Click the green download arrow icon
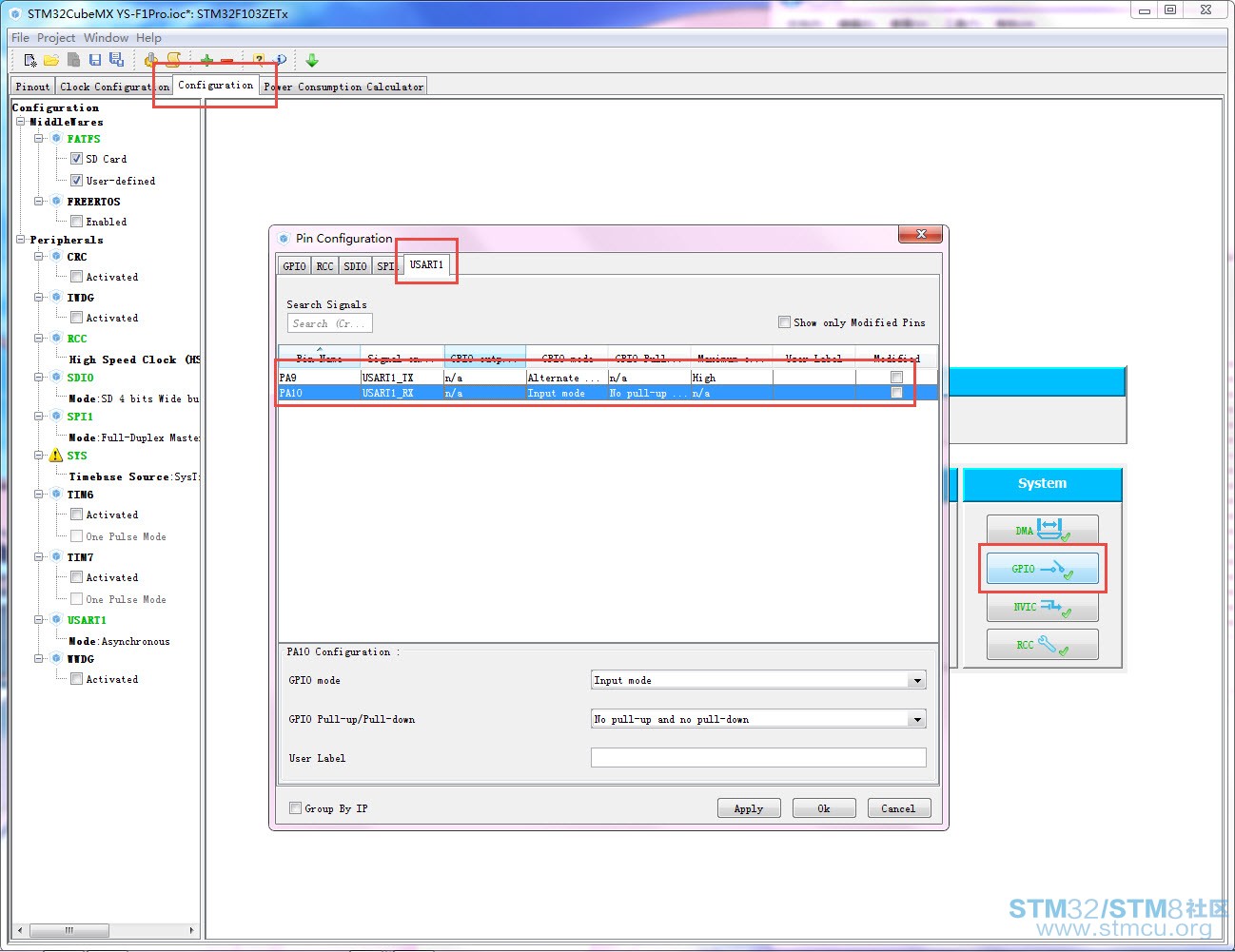Viewport: 1235px width, 952px height. (x=312, y=60)
